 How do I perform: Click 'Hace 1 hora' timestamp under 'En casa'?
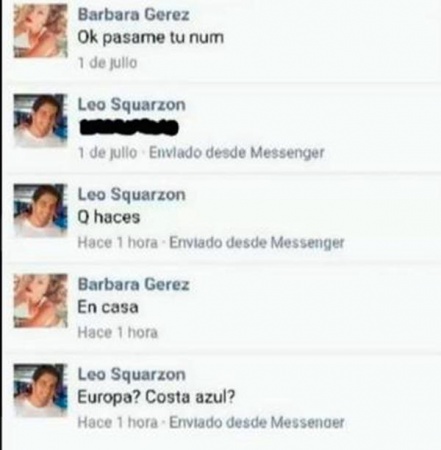tap(118, 332)
